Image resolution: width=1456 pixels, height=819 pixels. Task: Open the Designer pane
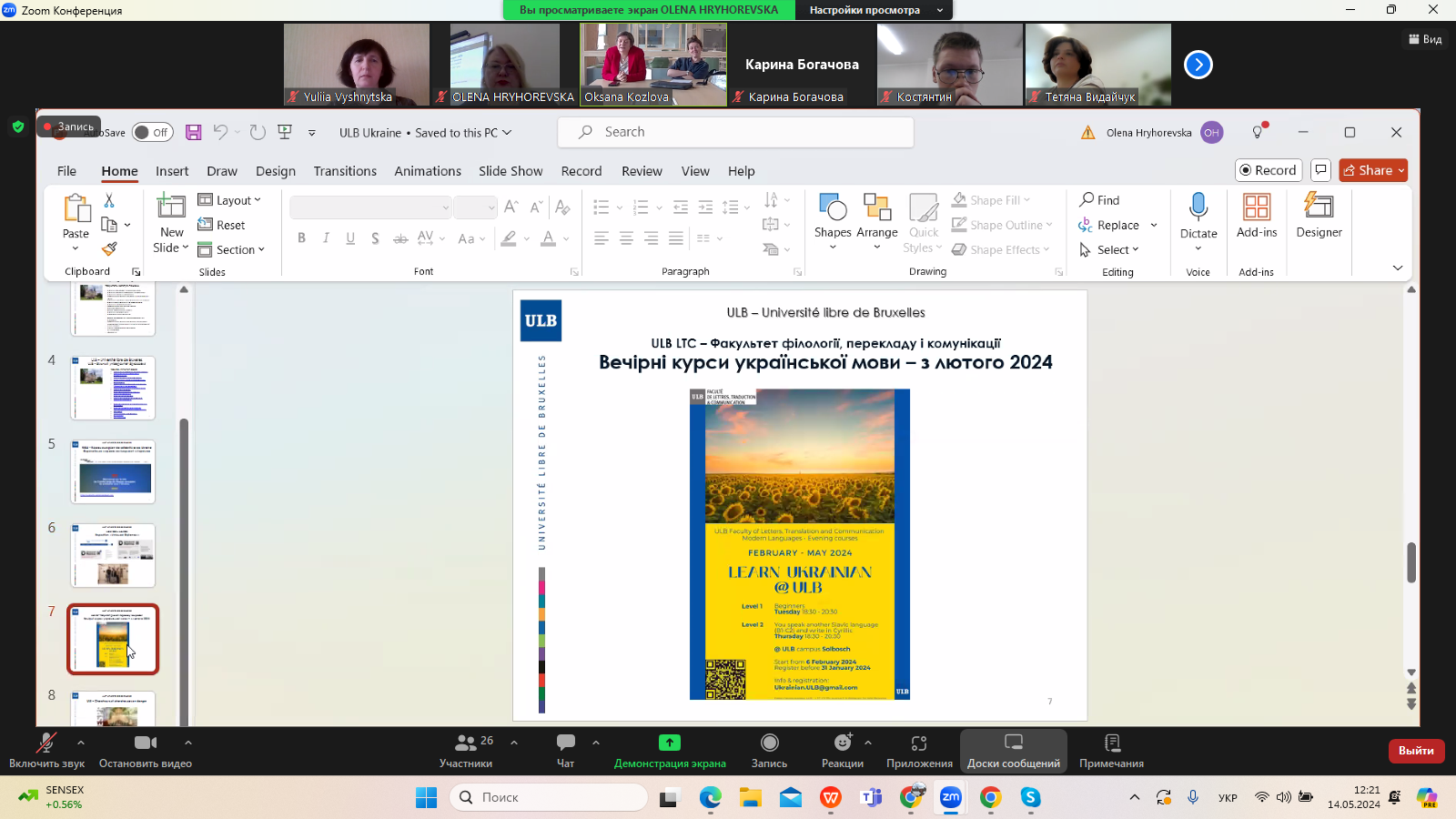1319,216
